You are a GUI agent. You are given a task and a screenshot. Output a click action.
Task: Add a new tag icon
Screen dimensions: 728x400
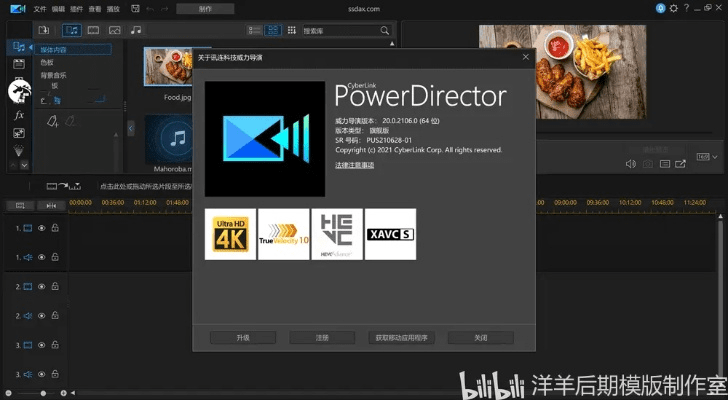[52, 121]
